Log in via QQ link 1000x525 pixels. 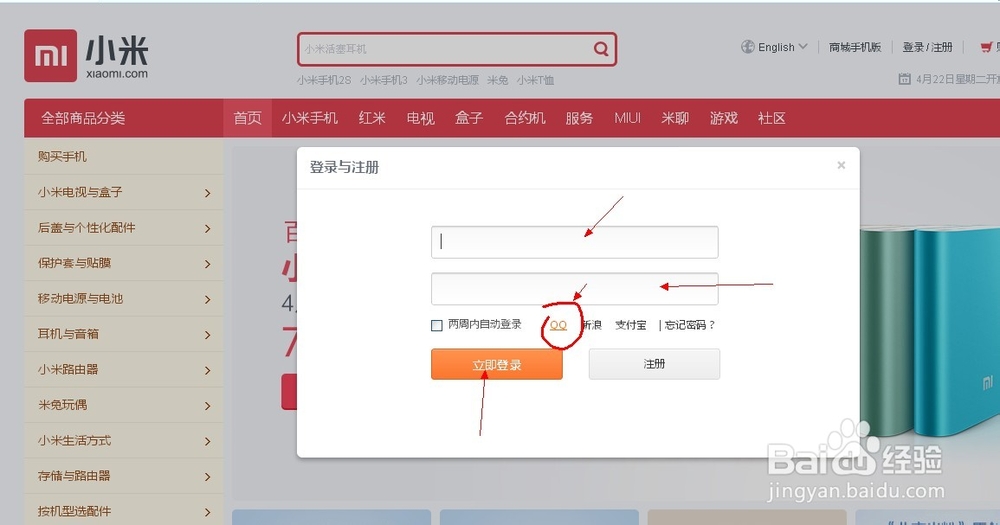click(558, 325)
